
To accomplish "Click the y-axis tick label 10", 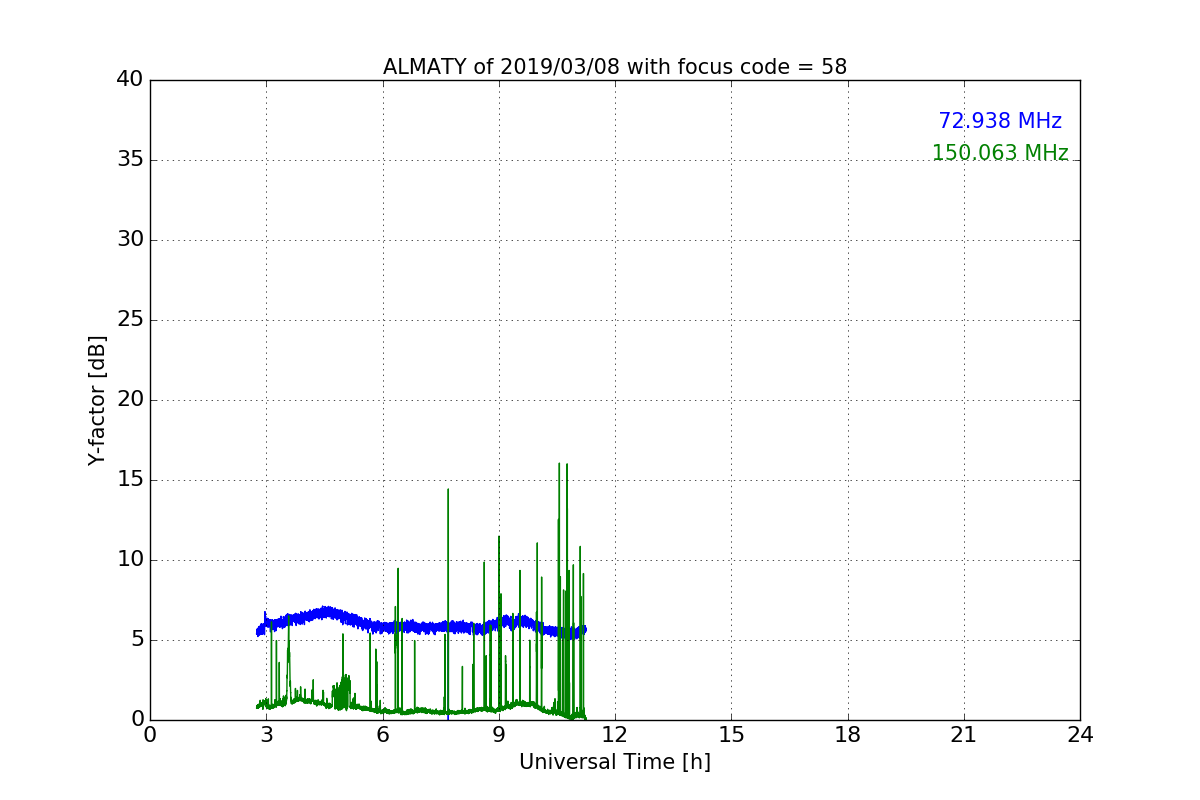I will 130,560.
